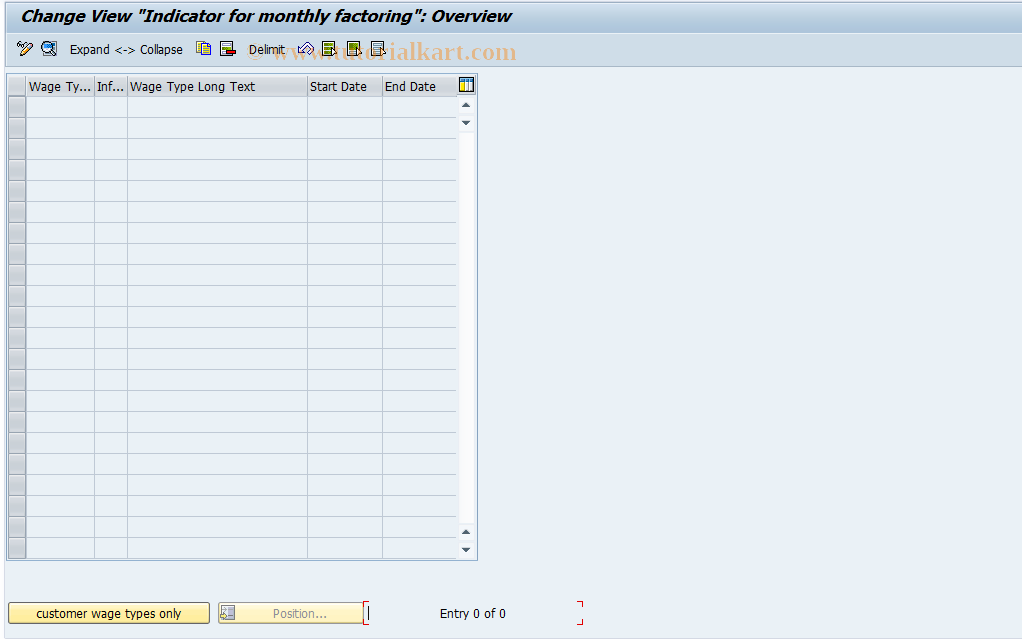Screen dimensions: 1022x639
Task: Click Expand <-> Collapse button
Action: (x=126, y=50)
